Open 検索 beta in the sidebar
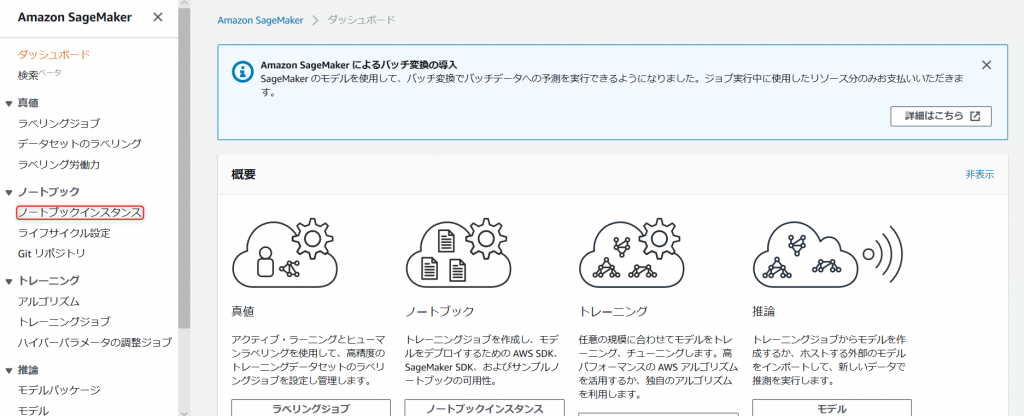The width and height of the screenshot is (1024, 416). [x=39, y=74]
